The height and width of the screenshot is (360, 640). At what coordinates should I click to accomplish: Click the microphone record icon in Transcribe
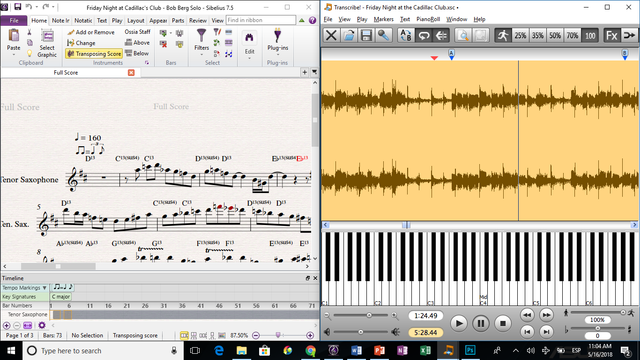click(383, 36)
